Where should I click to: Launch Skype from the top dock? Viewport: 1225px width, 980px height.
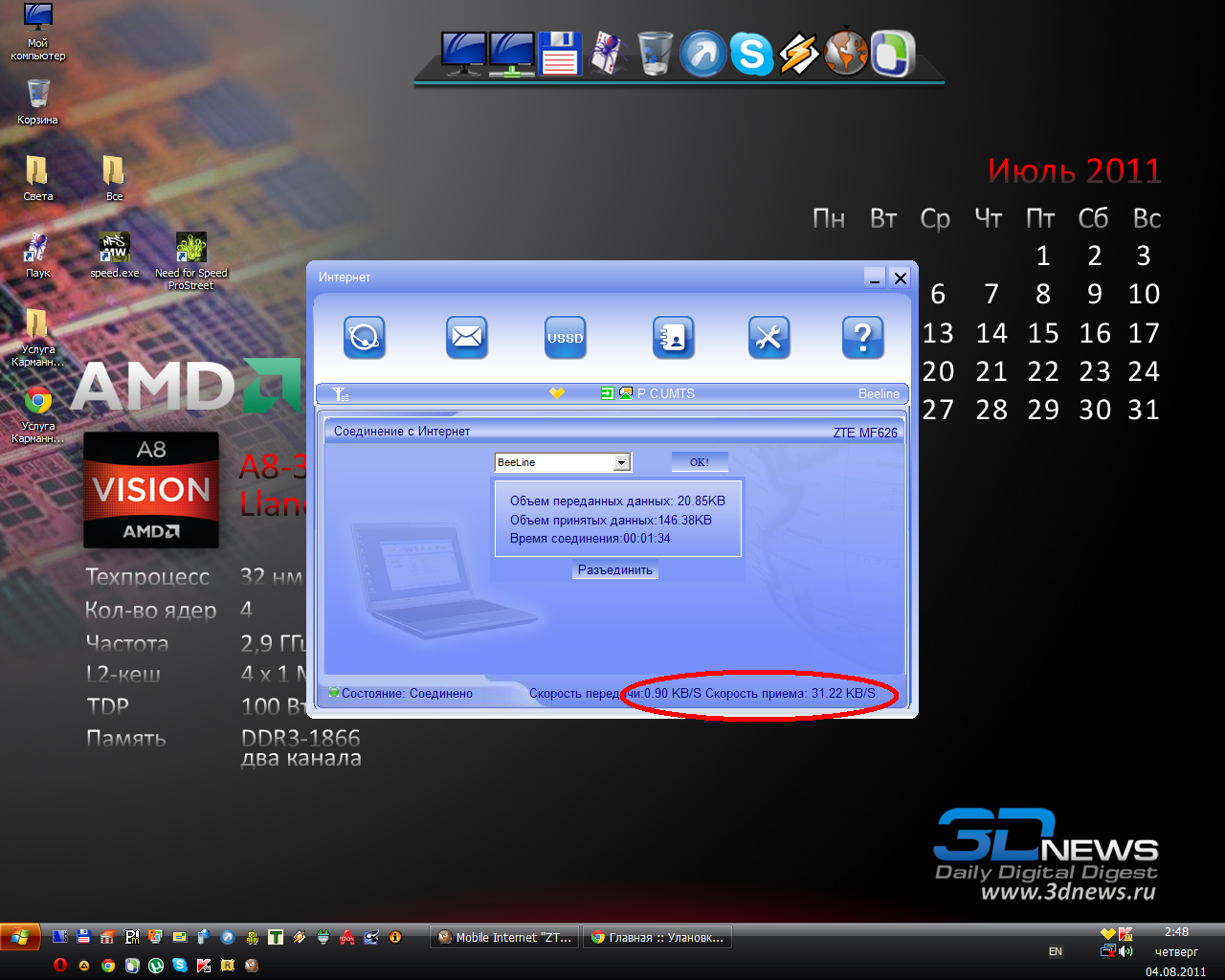point(751,54)
